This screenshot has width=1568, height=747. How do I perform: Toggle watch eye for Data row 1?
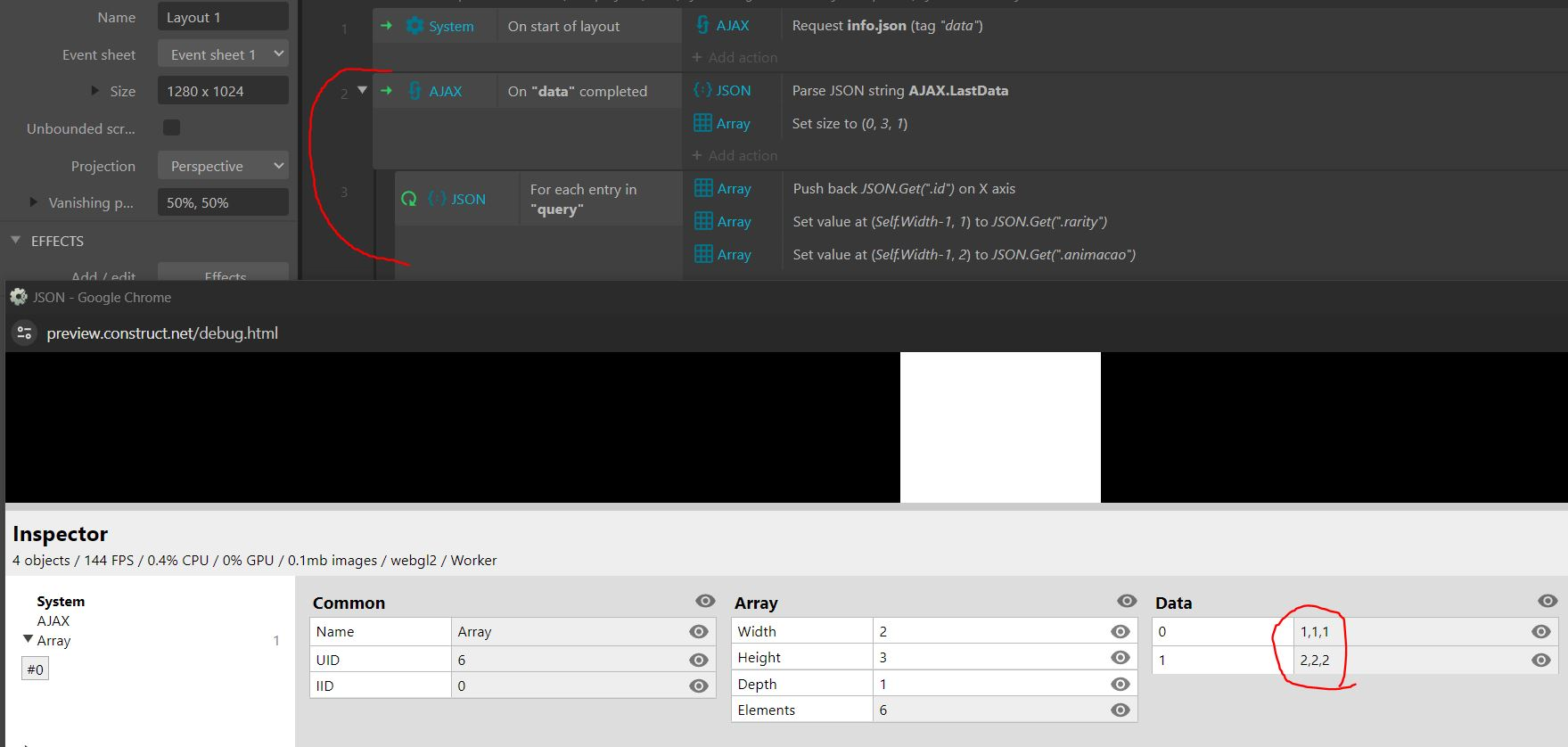point(1541,660)
